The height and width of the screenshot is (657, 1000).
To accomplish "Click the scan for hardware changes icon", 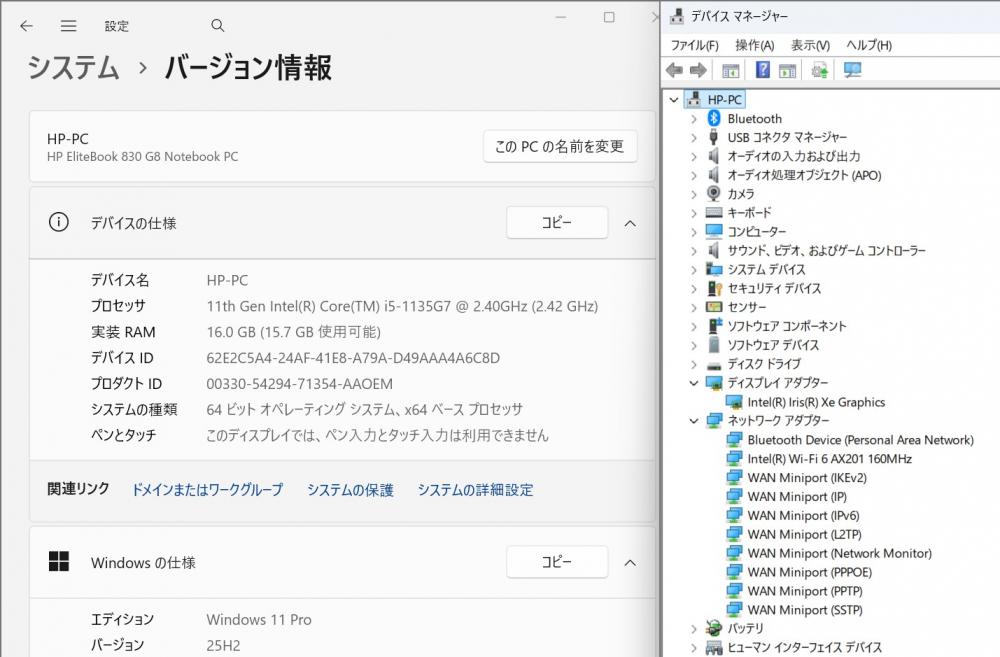I will tap(852, 70).
